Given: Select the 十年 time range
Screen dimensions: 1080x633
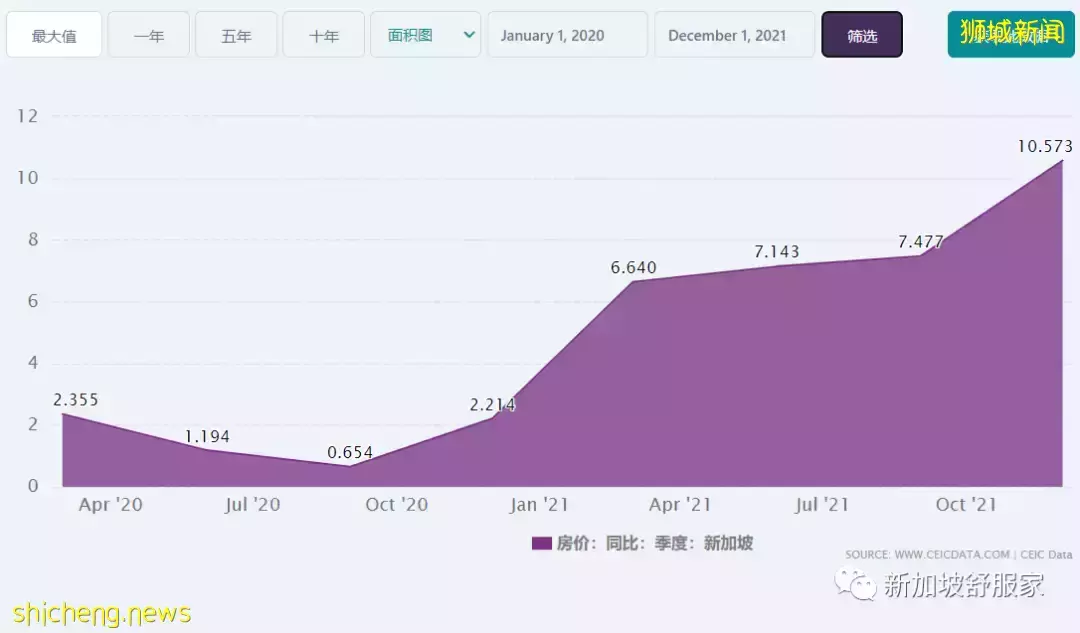Looking at the screenshot, I should click(323, 35).
